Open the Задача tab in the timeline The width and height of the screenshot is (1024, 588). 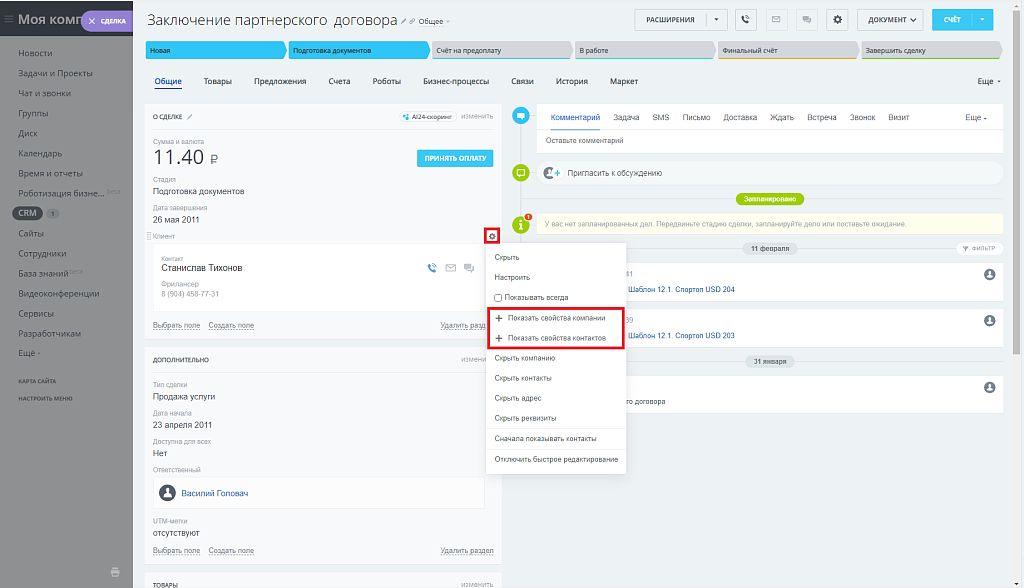tap(626, 117)
